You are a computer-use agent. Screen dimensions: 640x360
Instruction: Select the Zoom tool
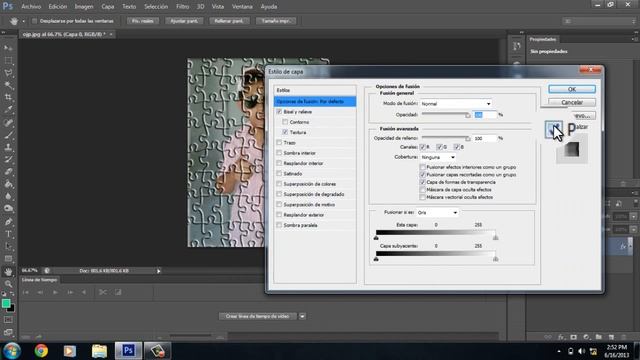click(8, 283)
